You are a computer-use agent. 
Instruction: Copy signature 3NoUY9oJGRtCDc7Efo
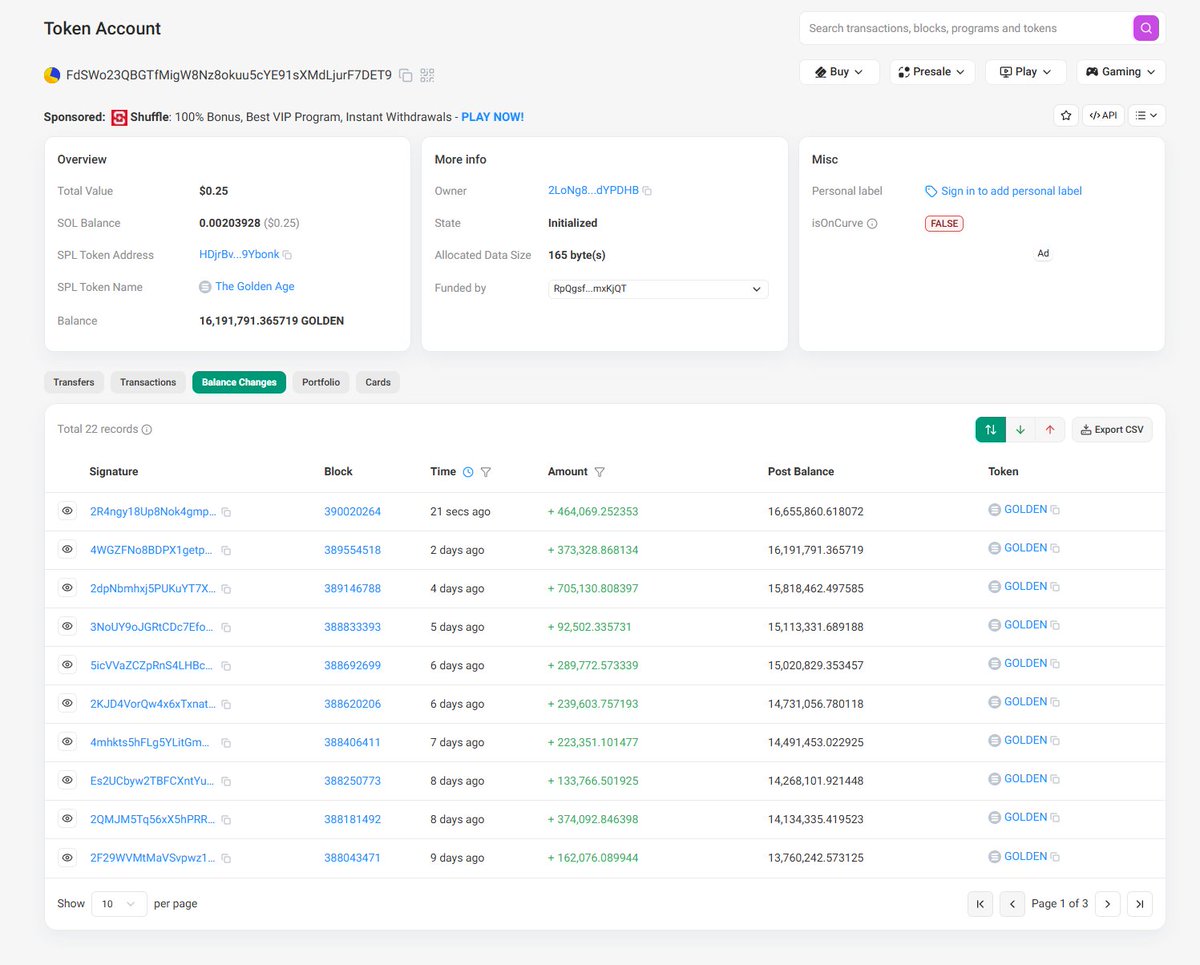226,628
